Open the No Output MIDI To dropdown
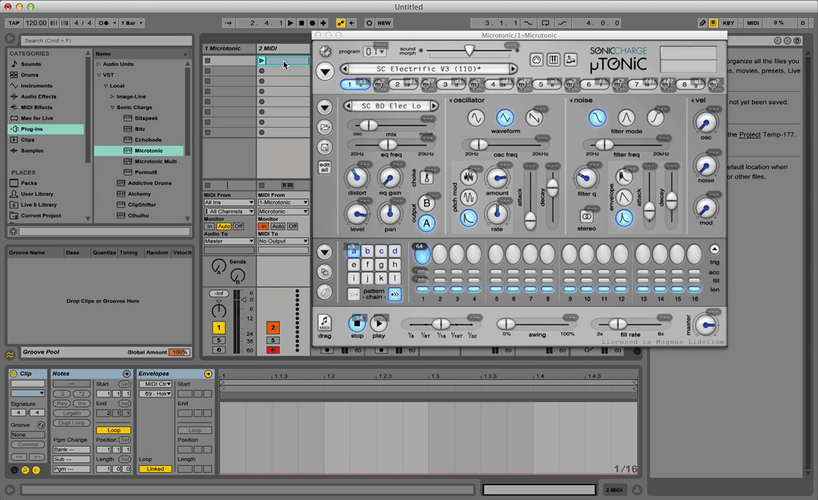This screenshot has height=500, width=818. point(283,241)
